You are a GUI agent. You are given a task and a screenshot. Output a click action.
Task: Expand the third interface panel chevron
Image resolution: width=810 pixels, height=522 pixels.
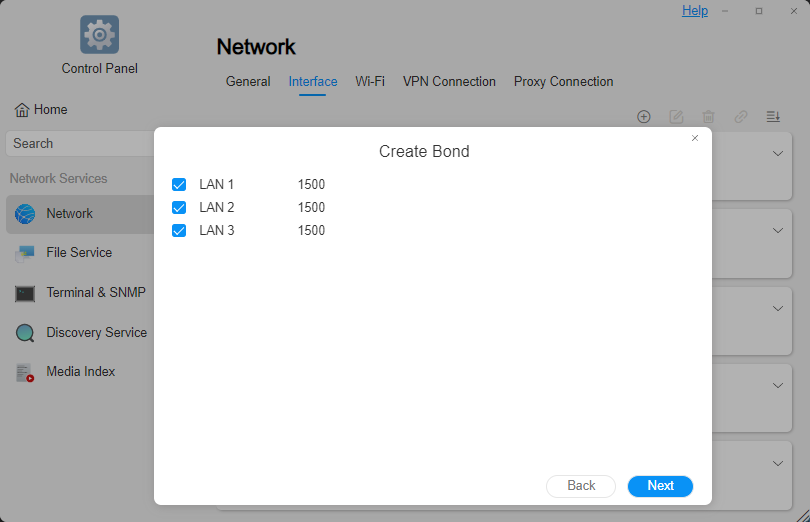778,309
